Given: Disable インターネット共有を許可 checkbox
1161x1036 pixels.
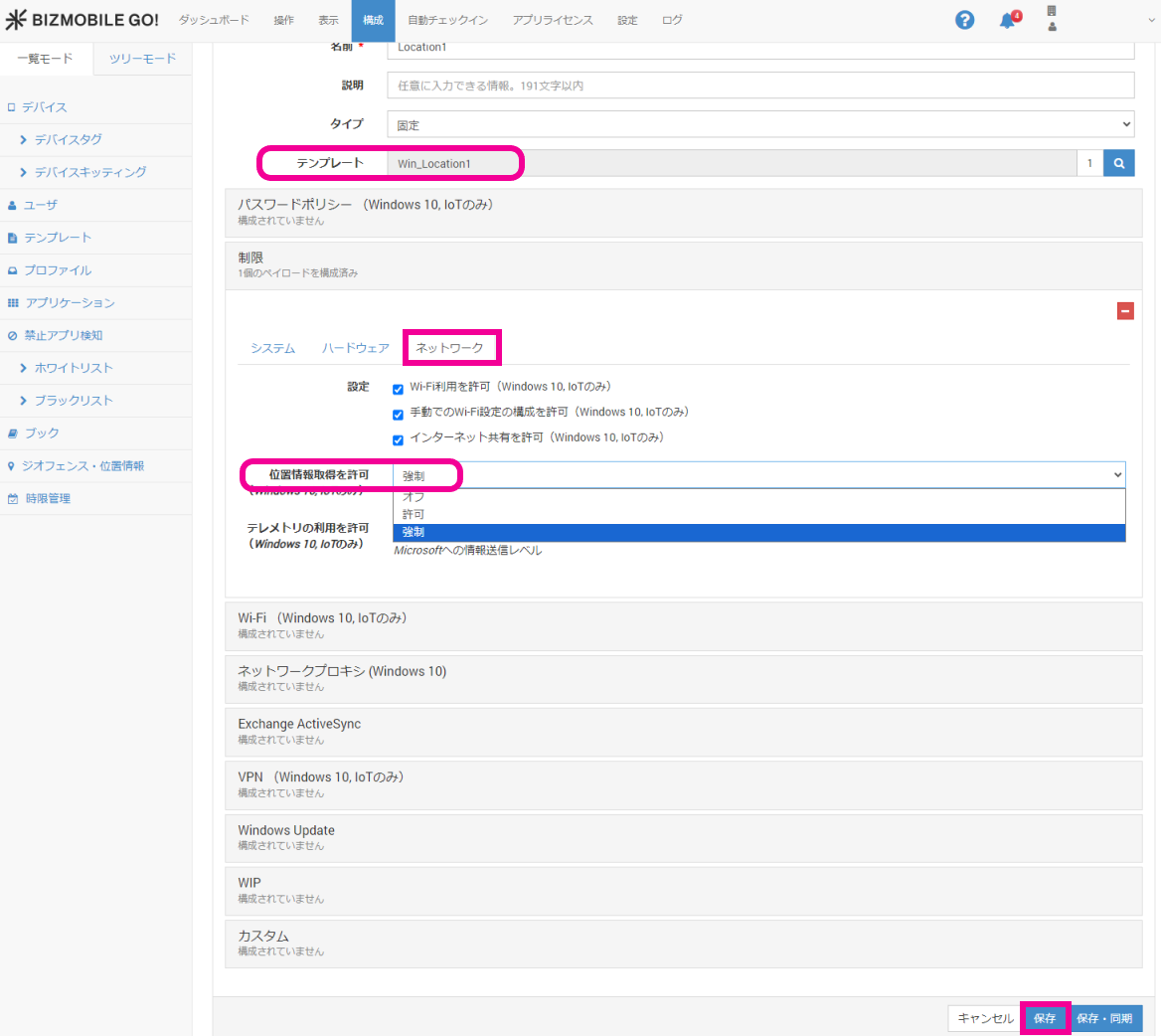Looking at the screenshot, I should coord(398,439).
